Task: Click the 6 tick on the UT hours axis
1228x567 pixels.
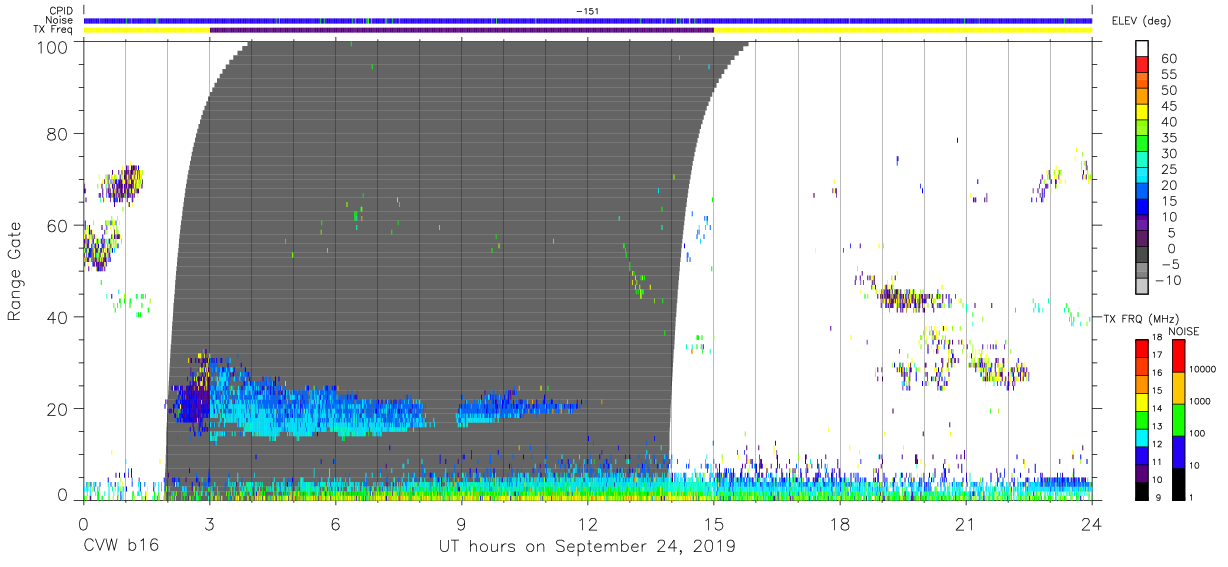Action: [336, 523]
